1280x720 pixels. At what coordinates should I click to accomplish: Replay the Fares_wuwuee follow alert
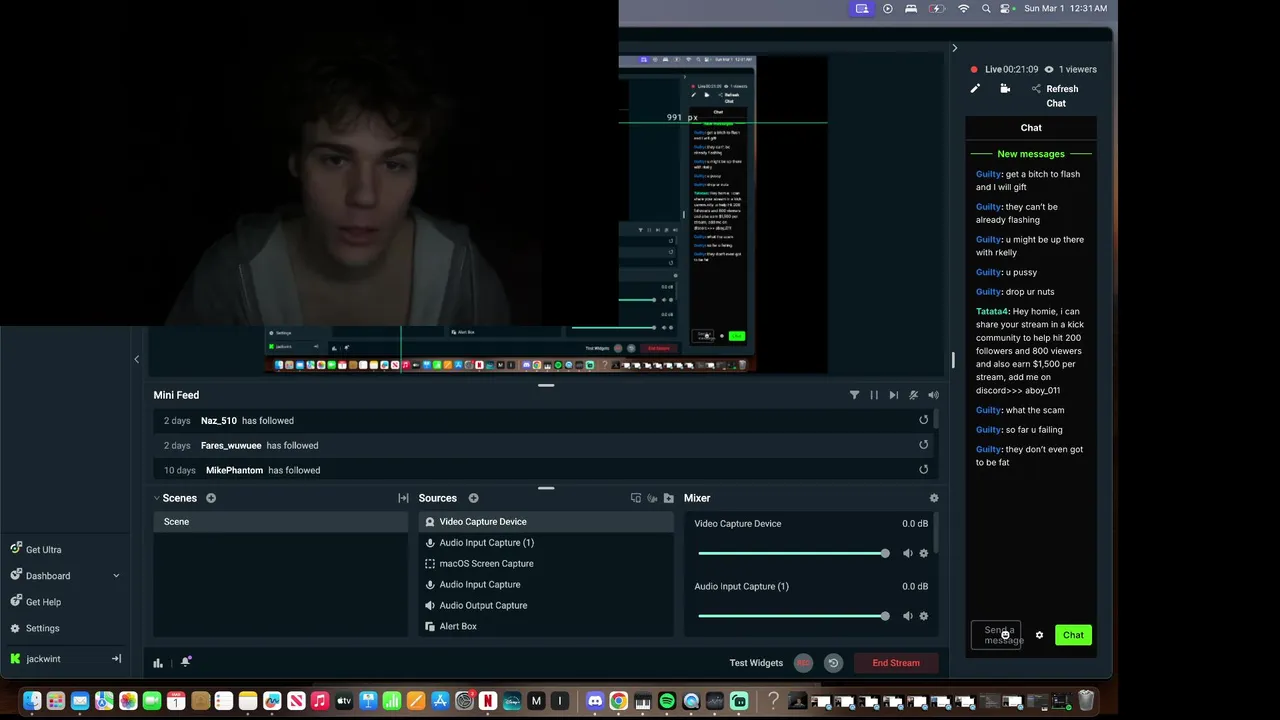(923, 445)
